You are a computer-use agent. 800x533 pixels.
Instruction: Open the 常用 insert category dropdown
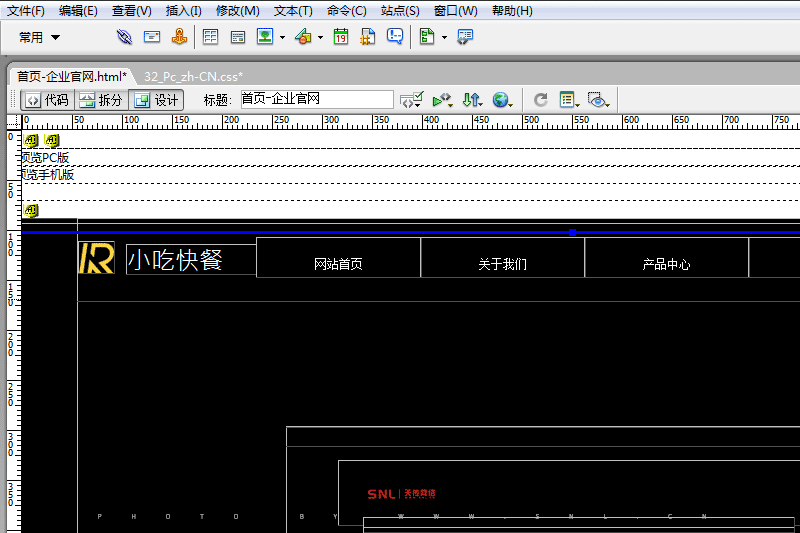(x=39, y=37)
